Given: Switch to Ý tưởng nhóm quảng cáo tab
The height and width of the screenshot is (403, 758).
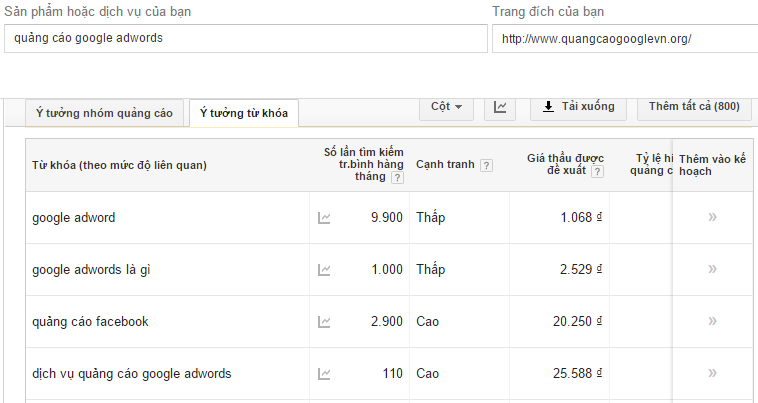Looking at the screenshot, I should click(104, 114).
